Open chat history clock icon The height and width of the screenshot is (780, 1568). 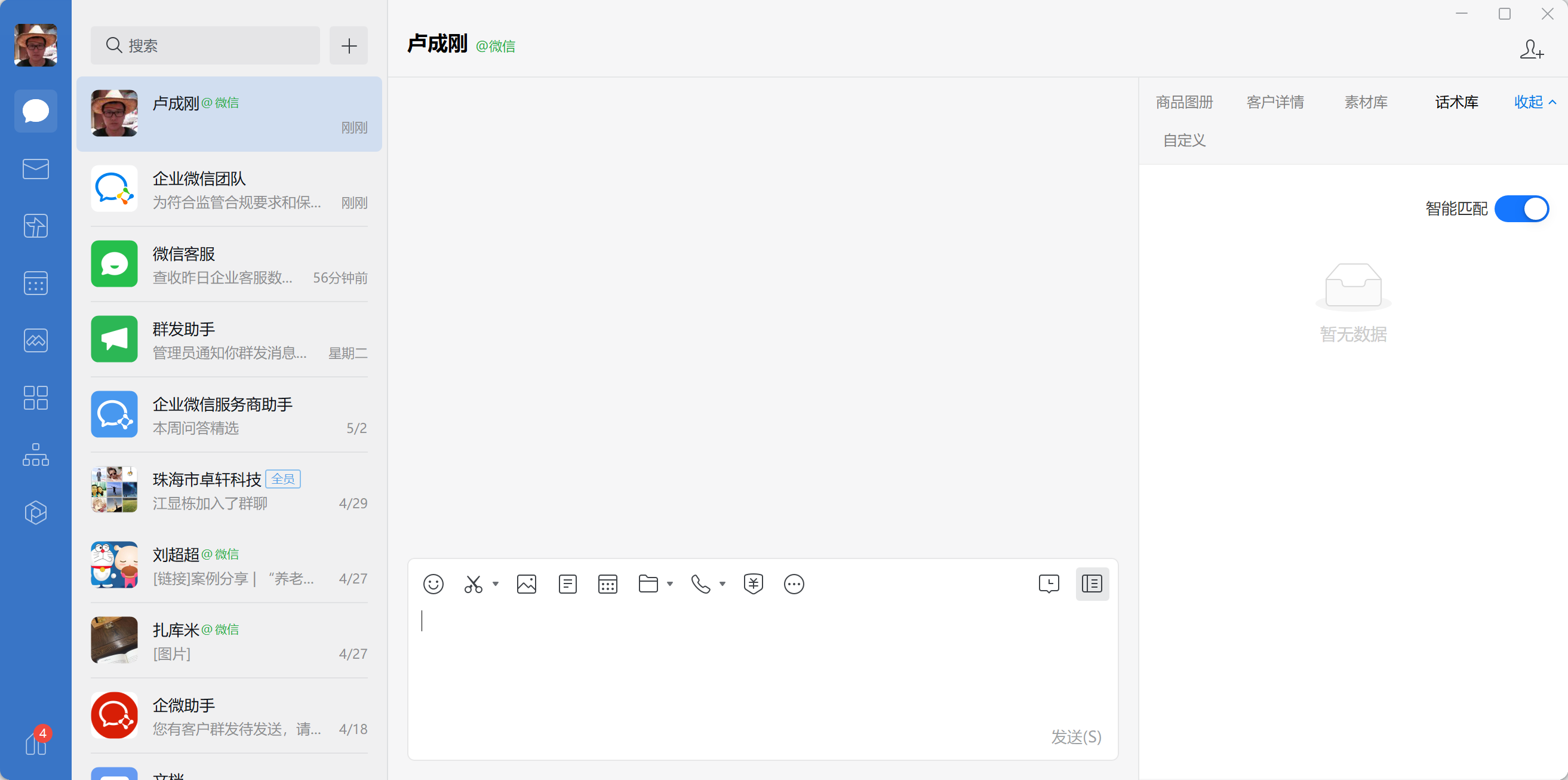tap(1049, 584)
